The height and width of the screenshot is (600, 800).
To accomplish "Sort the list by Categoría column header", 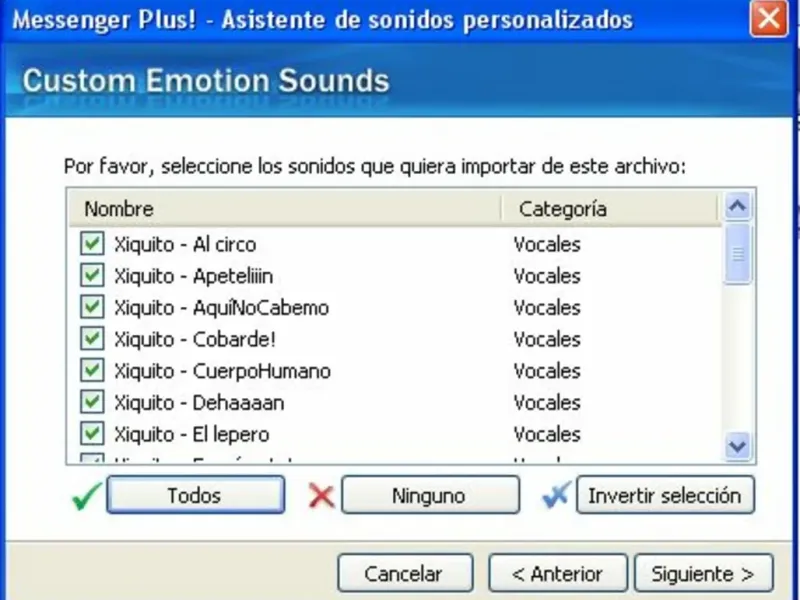I will (x=610, y=209).
